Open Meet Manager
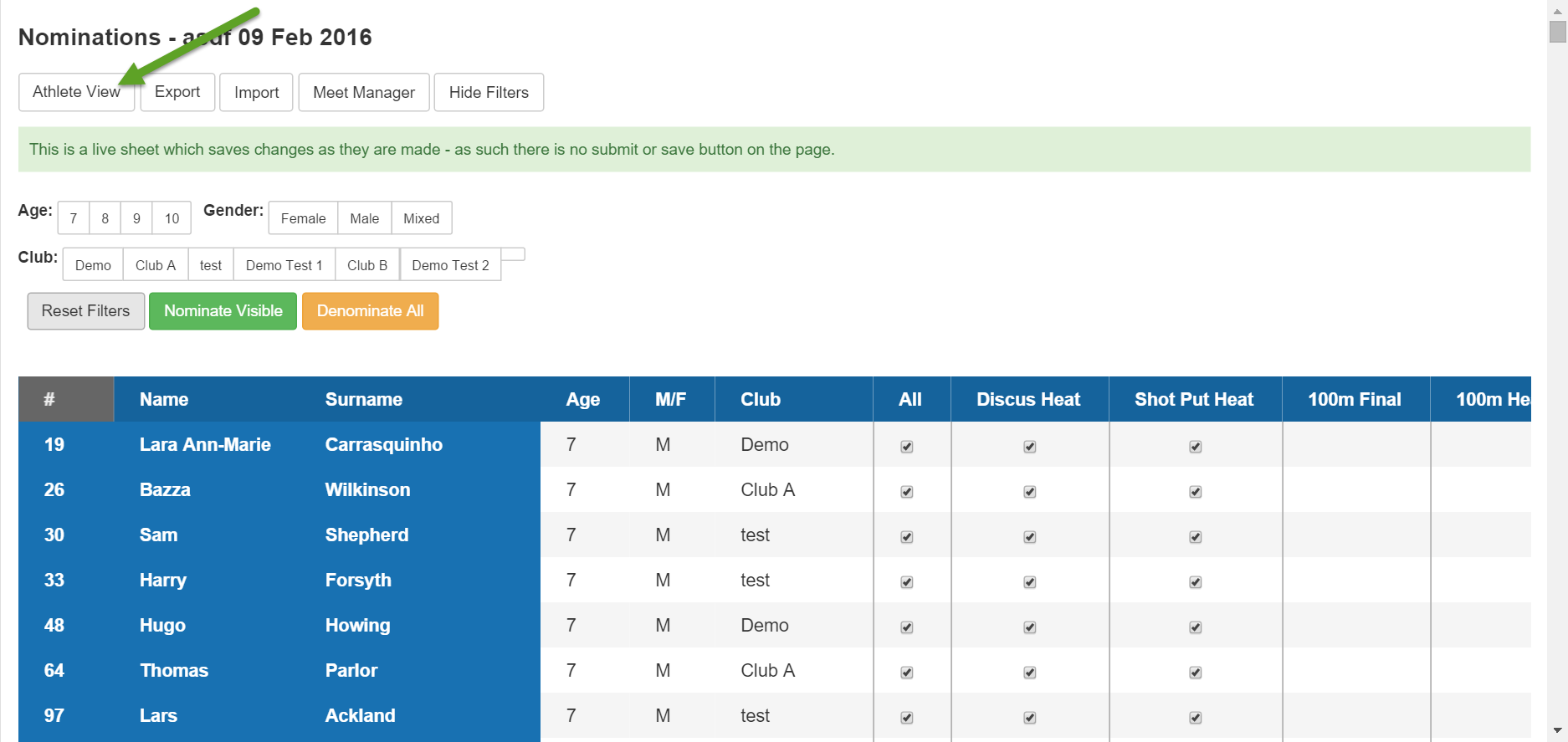Screen dimensions: 1568x742 click(364, 92)
